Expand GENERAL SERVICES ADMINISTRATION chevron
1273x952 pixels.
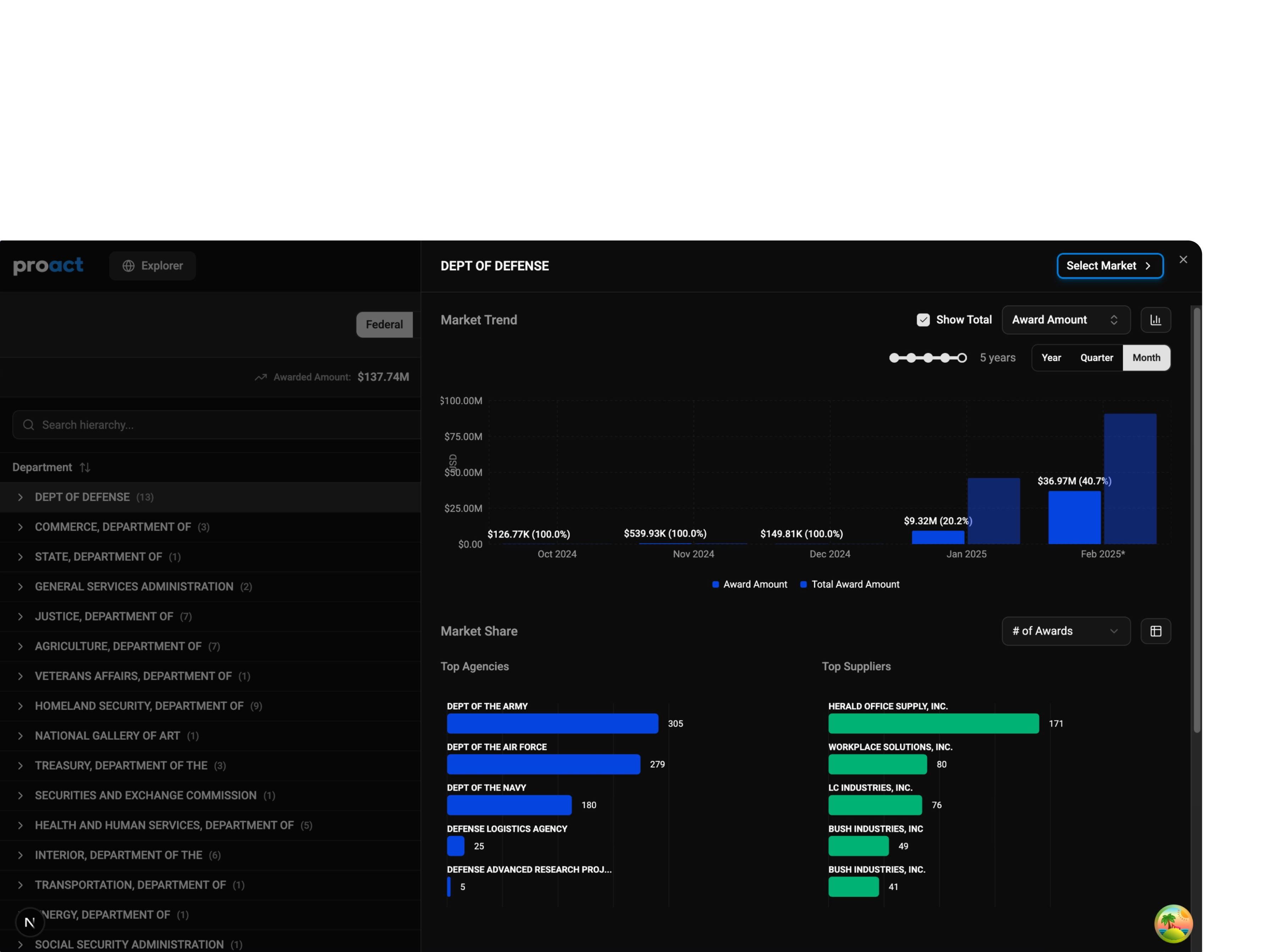click(x=20, y=587)
